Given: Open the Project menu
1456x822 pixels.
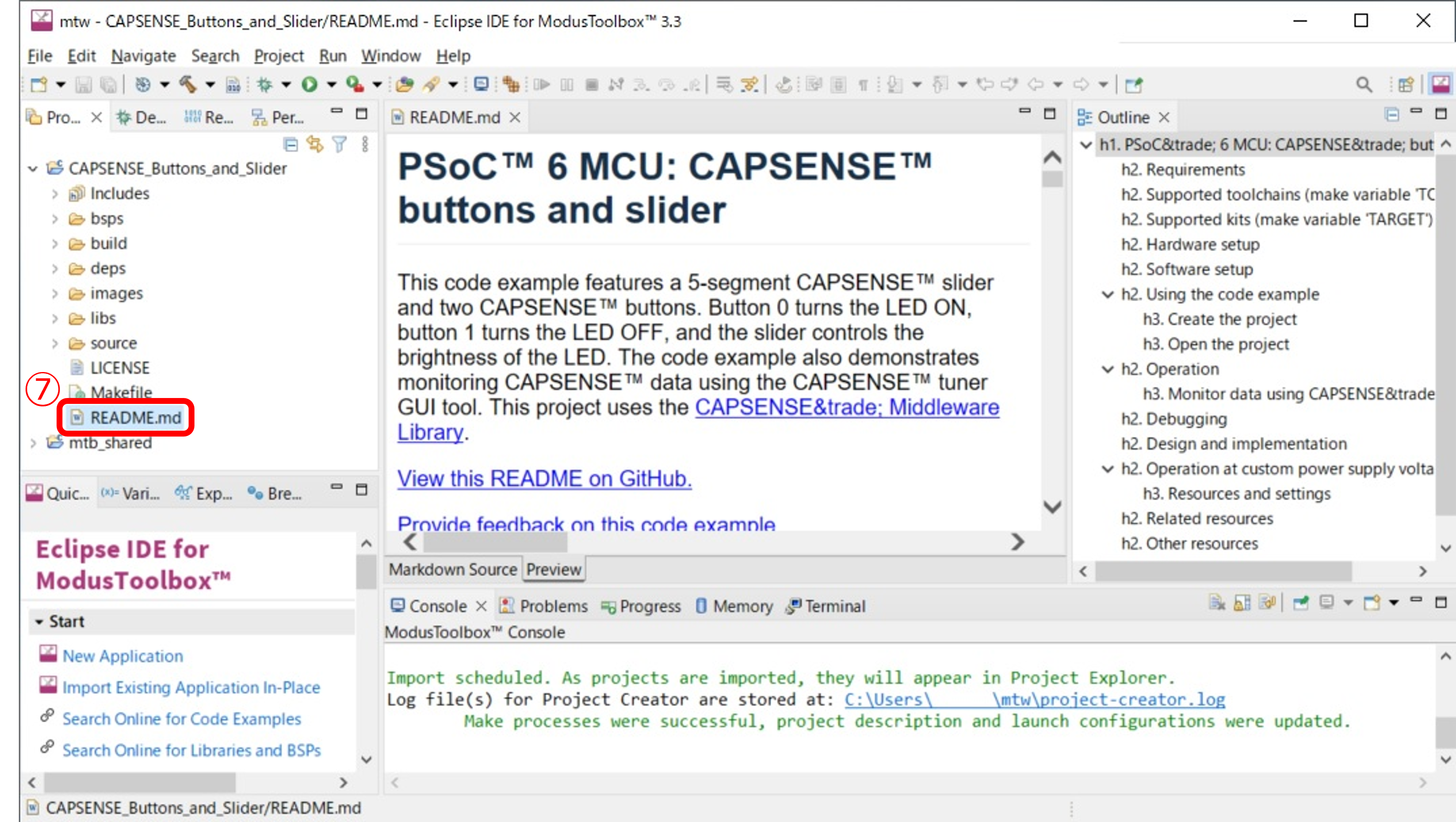Looking at the screenshot, I should tap(279, 56).
